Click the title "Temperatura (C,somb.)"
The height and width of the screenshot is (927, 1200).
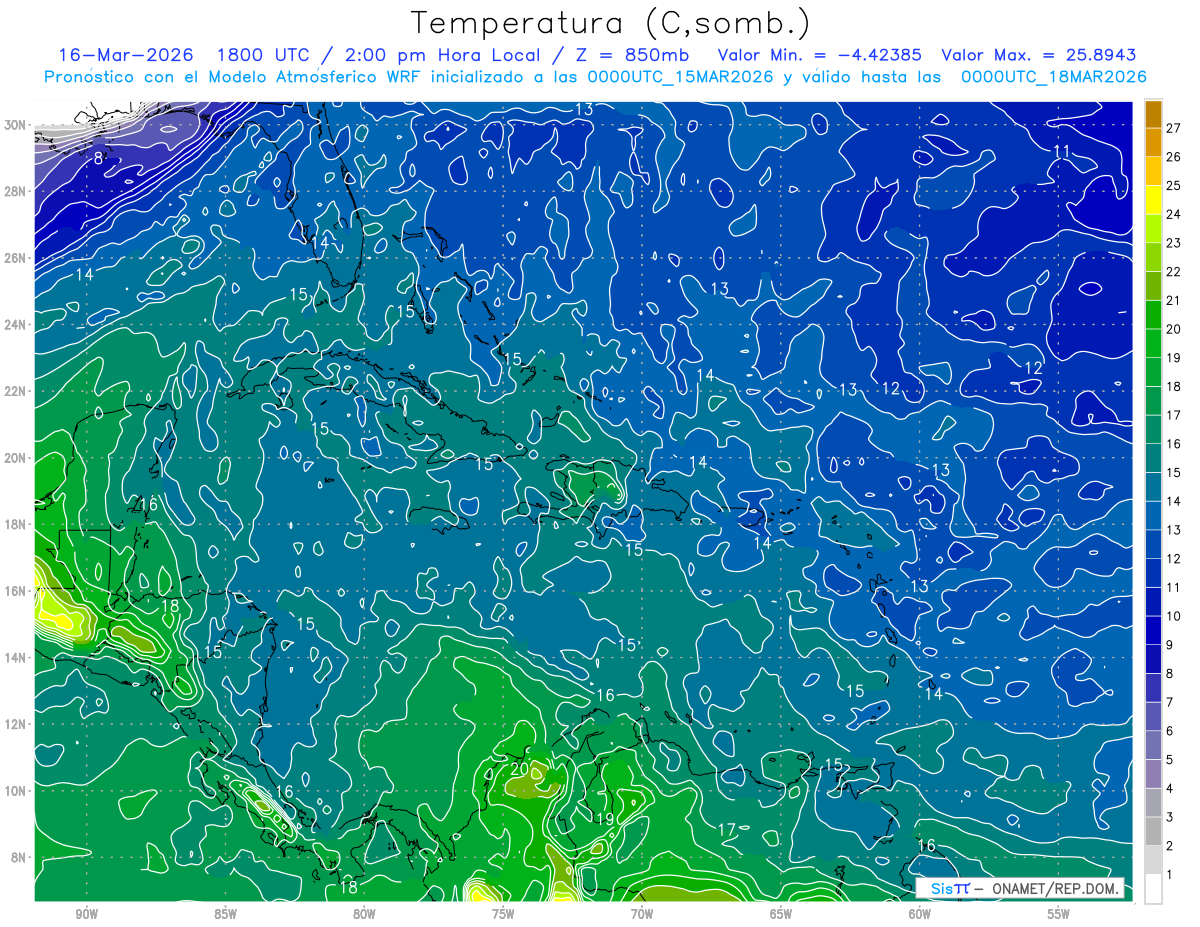[x=610, y=23]
